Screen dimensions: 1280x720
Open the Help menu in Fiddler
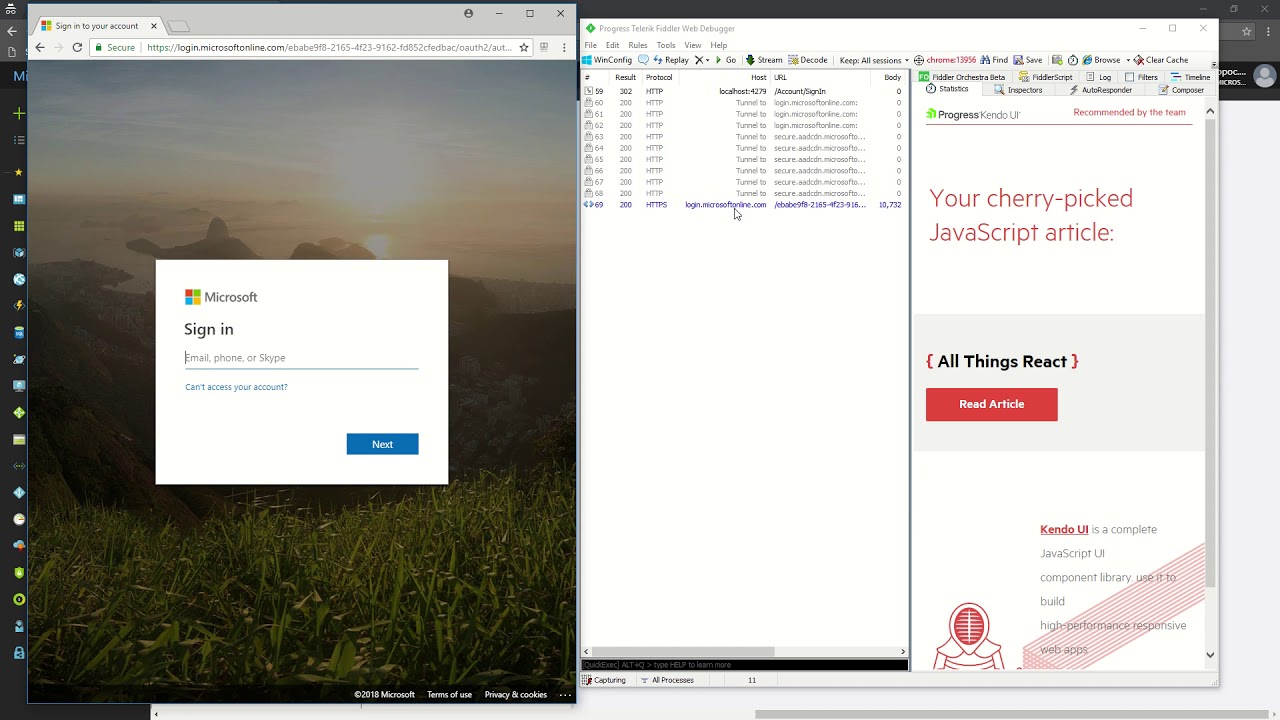pos(719,45)
